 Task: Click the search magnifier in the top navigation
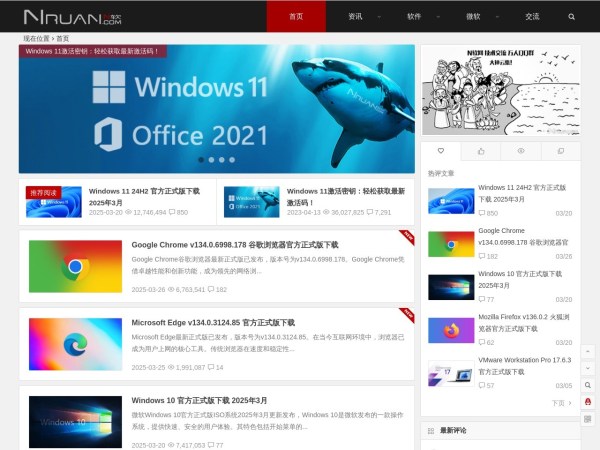coord(572,17)
